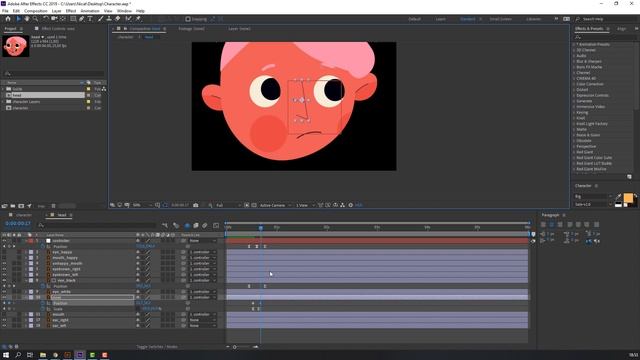
Task: Open the Active Camera dropdown
Action: click(275, 205)
